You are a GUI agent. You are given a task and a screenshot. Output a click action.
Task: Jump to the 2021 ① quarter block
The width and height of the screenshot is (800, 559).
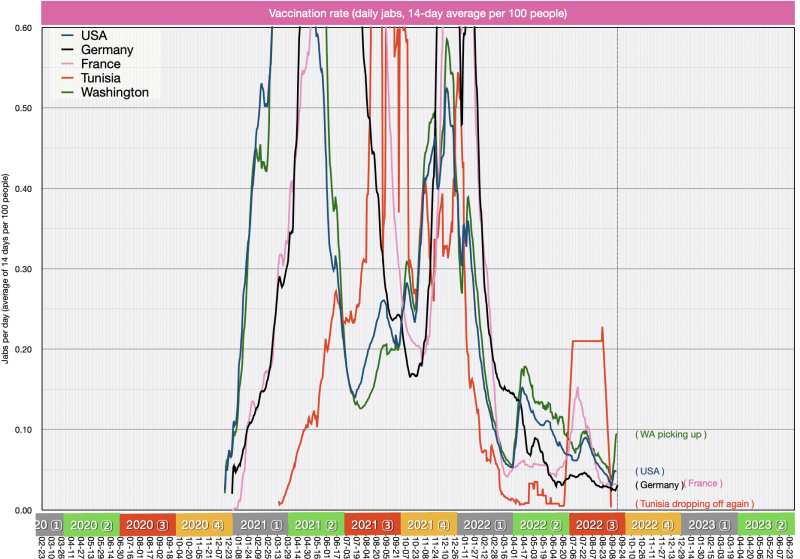(260, 524)
